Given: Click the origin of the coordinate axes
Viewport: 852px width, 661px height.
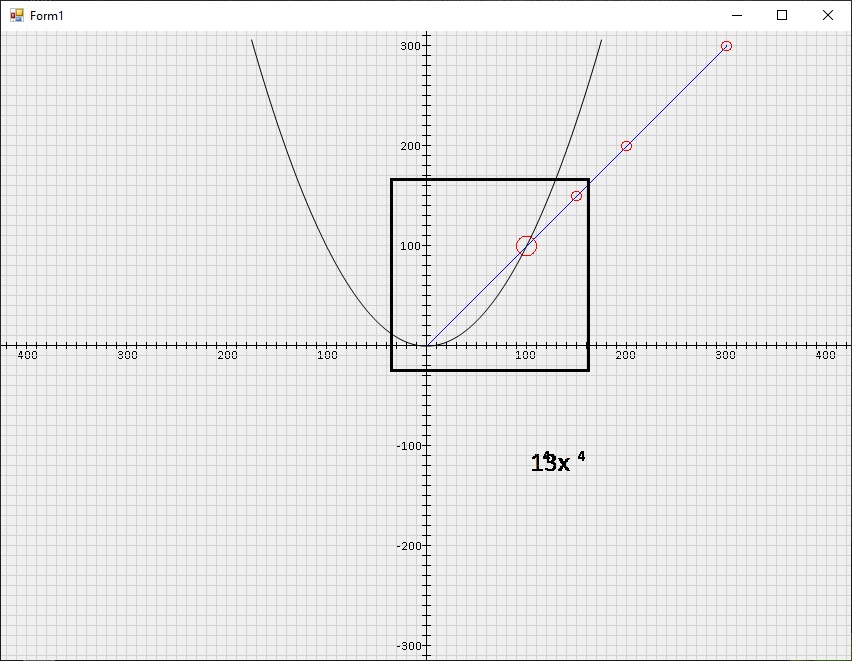Looking at the screenshot, I should 428,345.
